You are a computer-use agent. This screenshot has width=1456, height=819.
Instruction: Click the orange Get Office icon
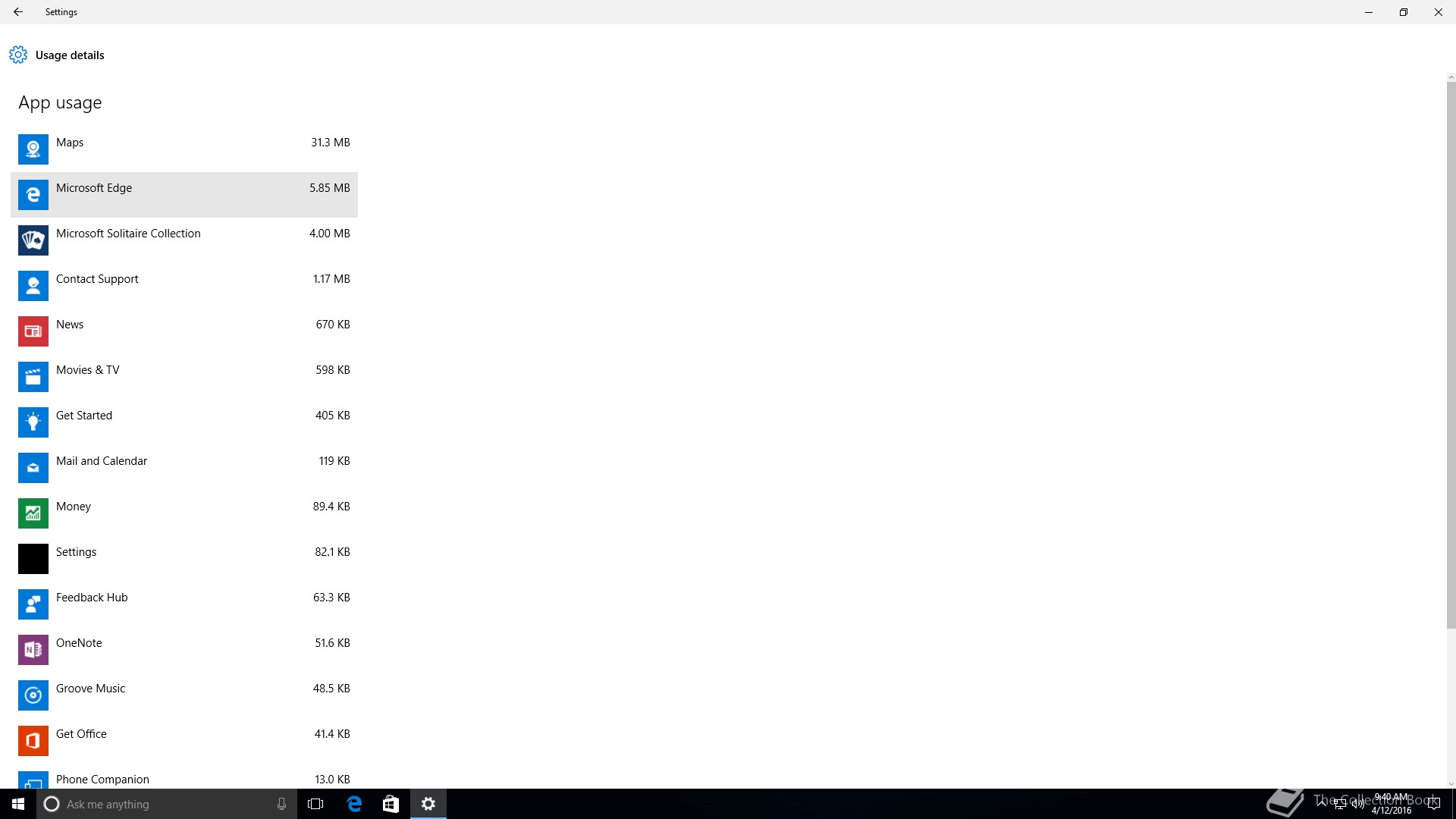click(33, 741)
